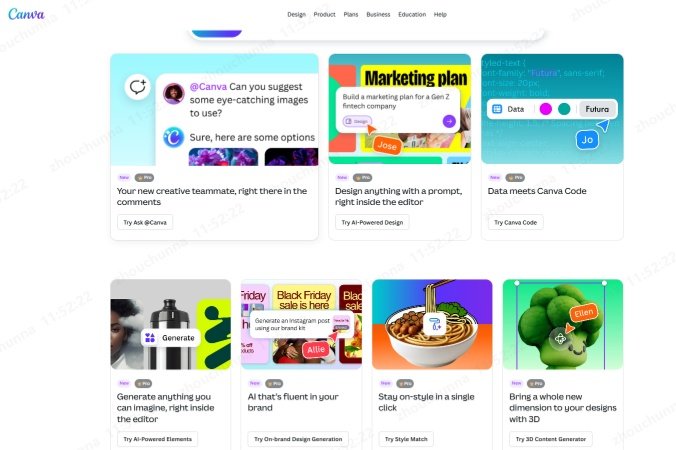
Task: Click the 3D rotate icon on broccoli
Action: [560, 338]
